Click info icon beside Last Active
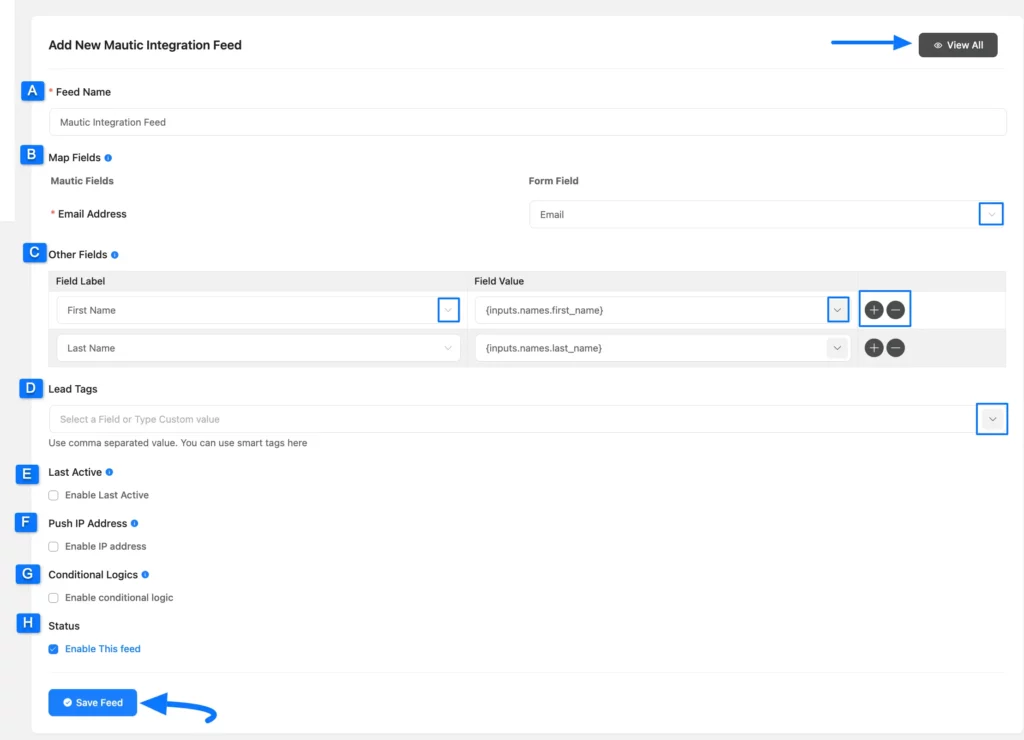Screen dimensions: 1024x740 tap(109, 472)
